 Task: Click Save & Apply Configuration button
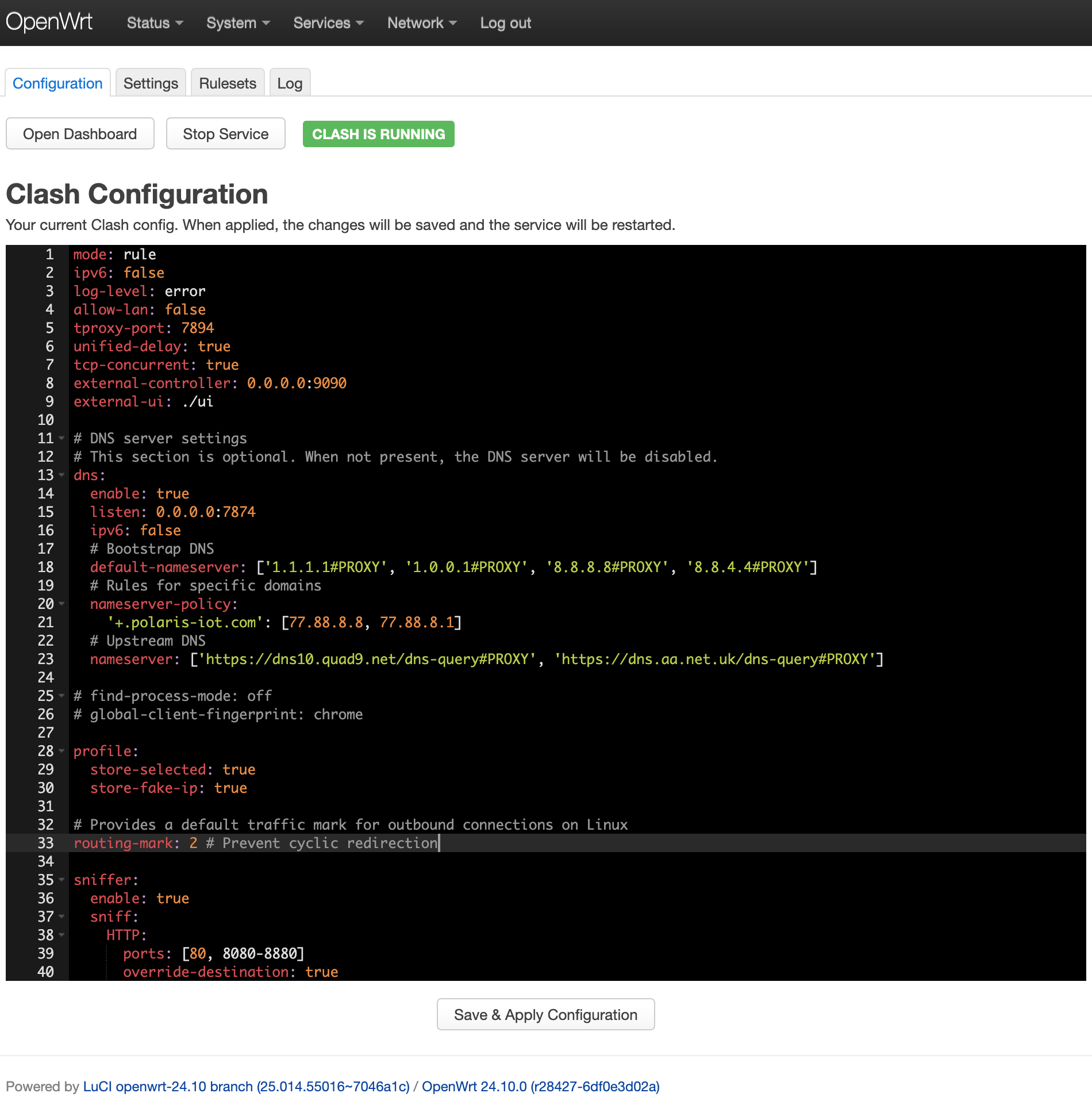tap(545, 1015)
